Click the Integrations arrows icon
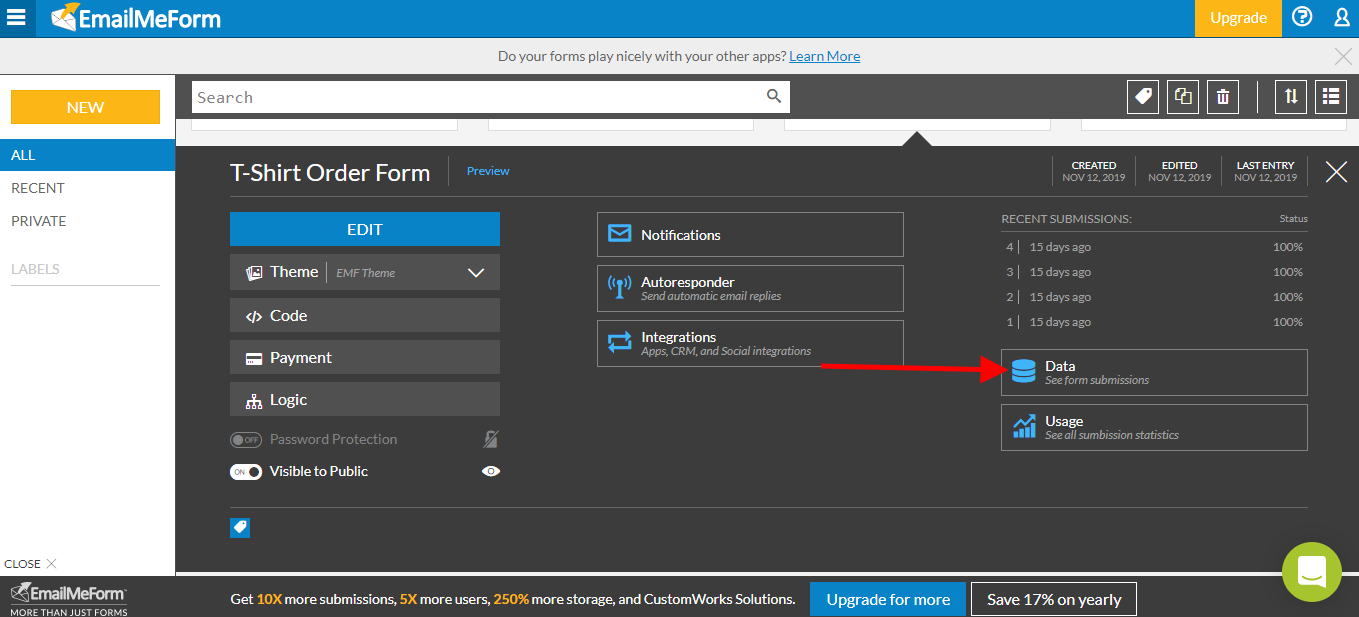The width and height of the screenshot is (1359, 617). tap(620, 343)
